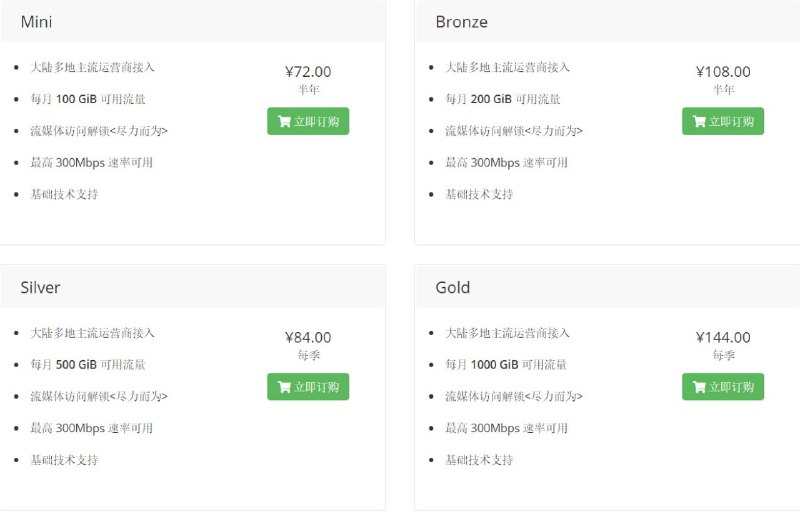
Task: Order the Bronze plan with 立即订购
Action: 723,121
